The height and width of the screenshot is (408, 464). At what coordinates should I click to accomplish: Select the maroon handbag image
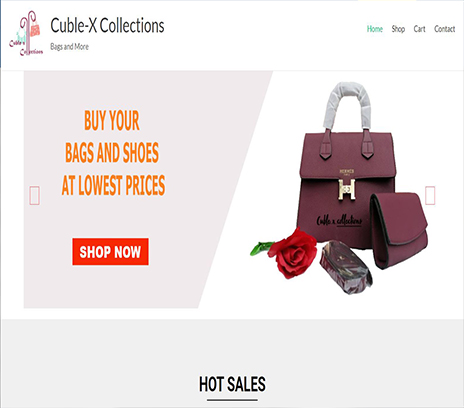point(345,167)
